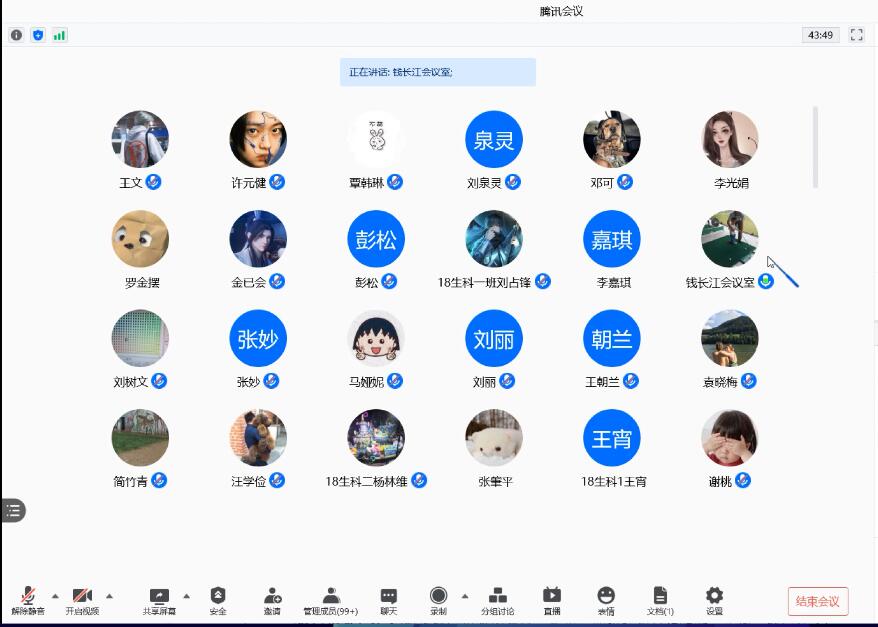Start 分组讨论 breakout rooms
878x627 pixels.
coord(497,598)
